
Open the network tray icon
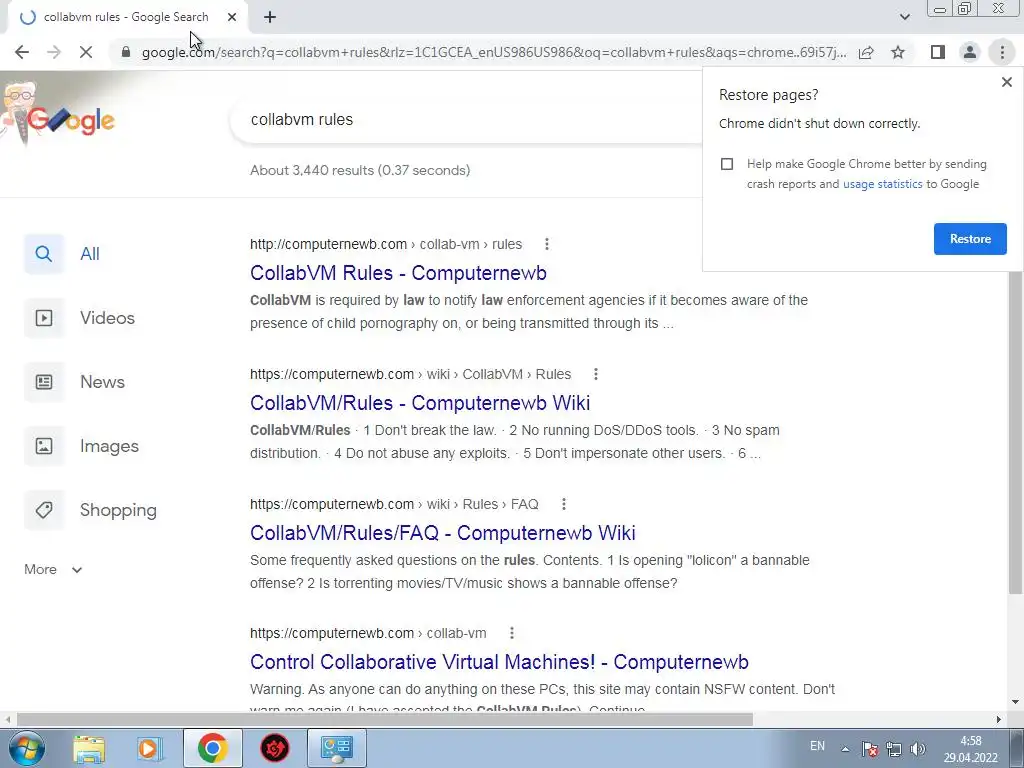(894, 749)
